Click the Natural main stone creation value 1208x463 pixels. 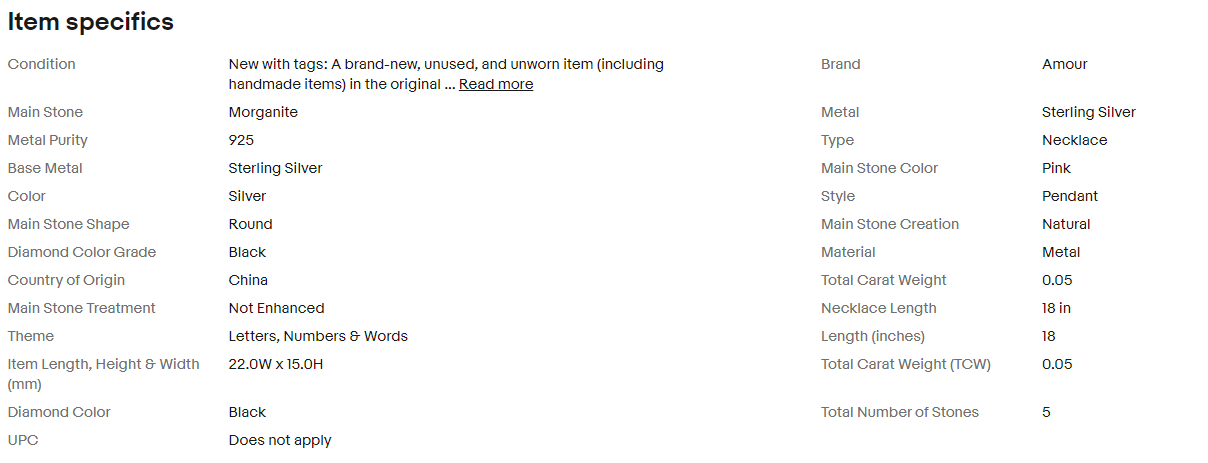tap(1066, 224)
